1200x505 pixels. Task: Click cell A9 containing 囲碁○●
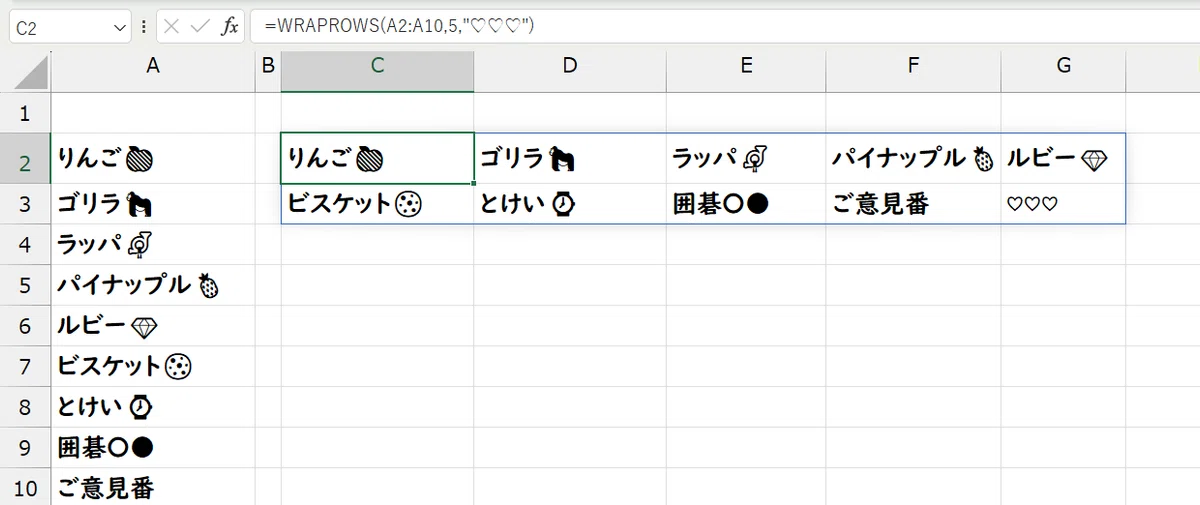(153, 447)
